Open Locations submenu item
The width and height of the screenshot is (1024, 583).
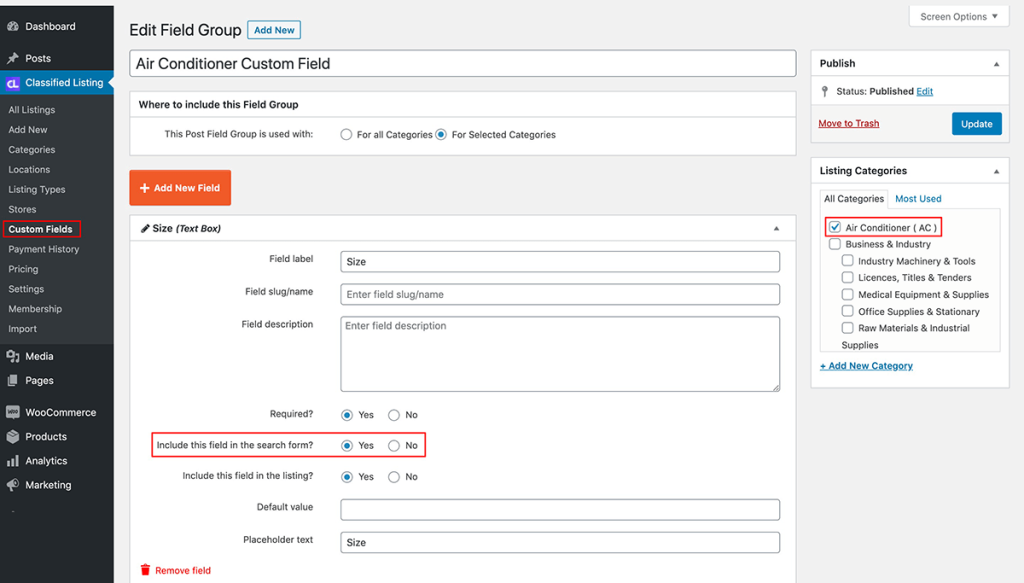(29, 170)
